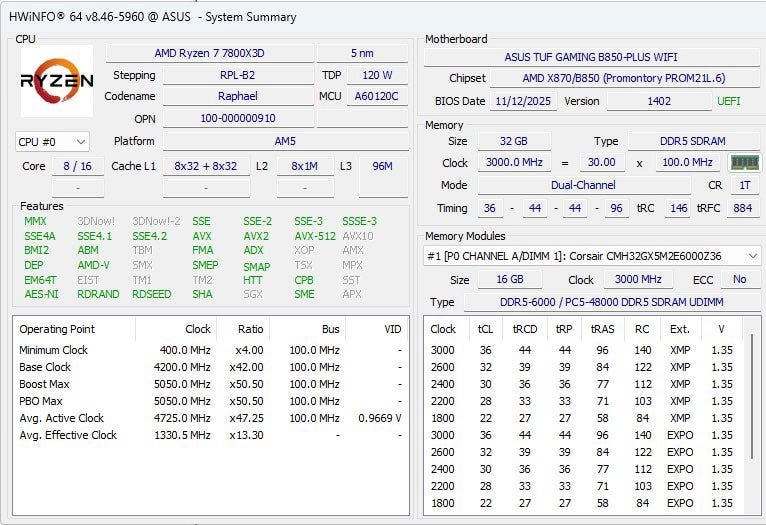Click the Ryzen CPU logo image
766x525 pixels.
tap(57, 81)
